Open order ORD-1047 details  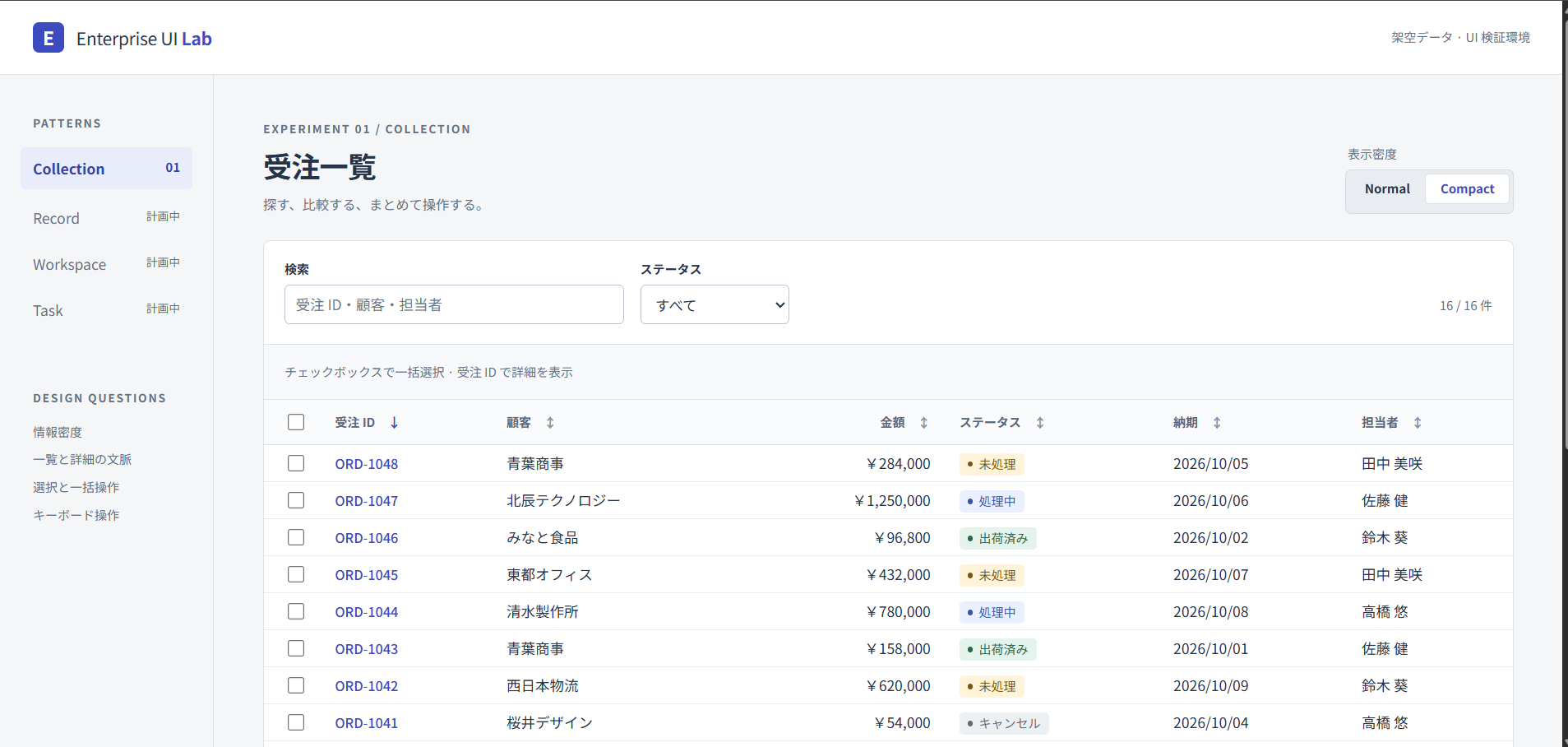click(367, 501)
